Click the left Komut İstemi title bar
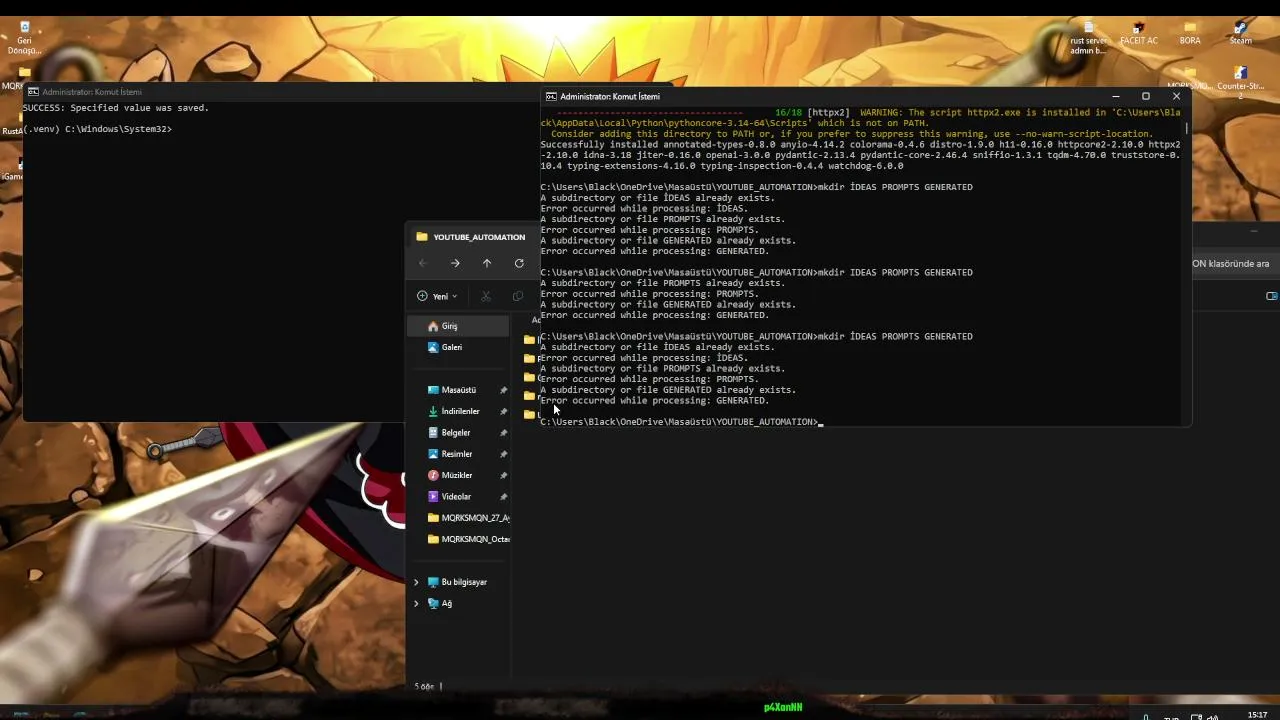 coord(280,92)
